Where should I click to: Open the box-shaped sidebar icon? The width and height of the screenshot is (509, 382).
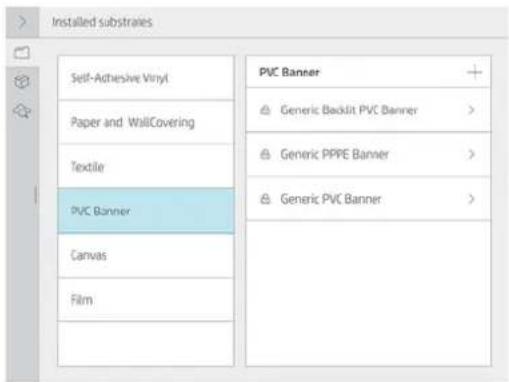pos(22,81)
